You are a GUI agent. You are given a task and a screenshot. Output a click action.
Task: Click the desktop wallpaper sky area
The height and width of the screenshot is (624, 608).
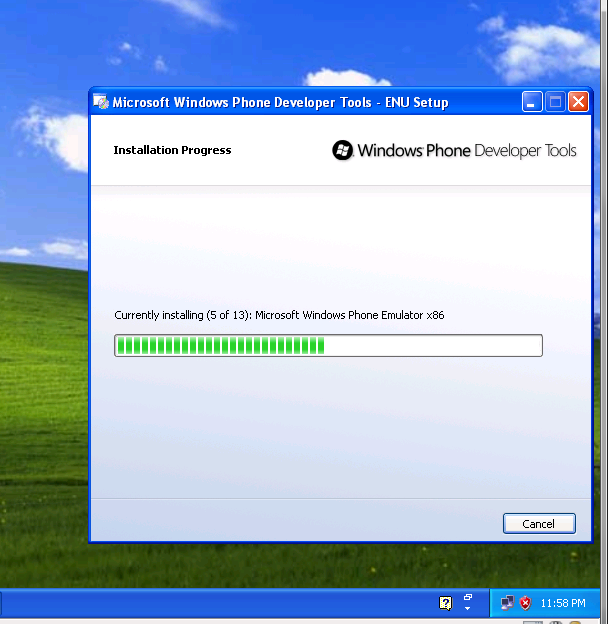click(300, 40)
